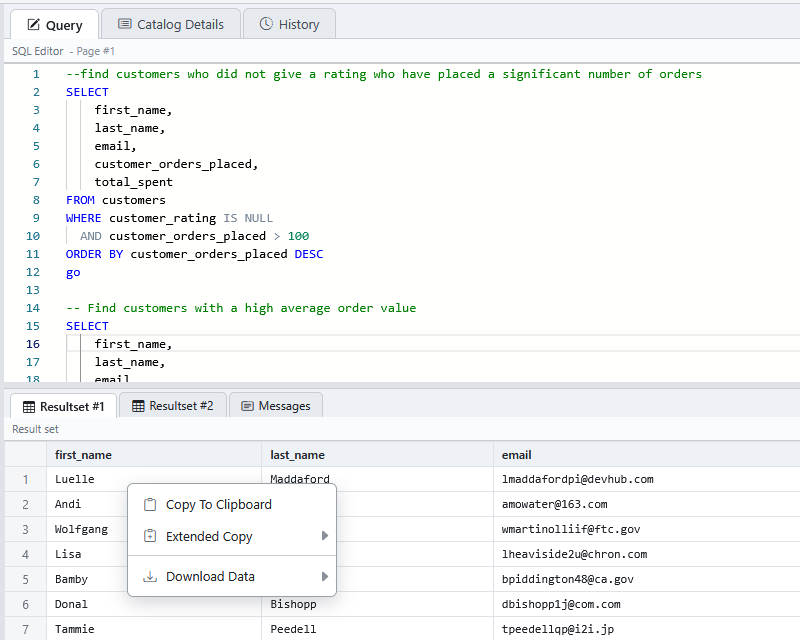
Task: Click the 'go' statement on line 12
Action: coord(73,273)
